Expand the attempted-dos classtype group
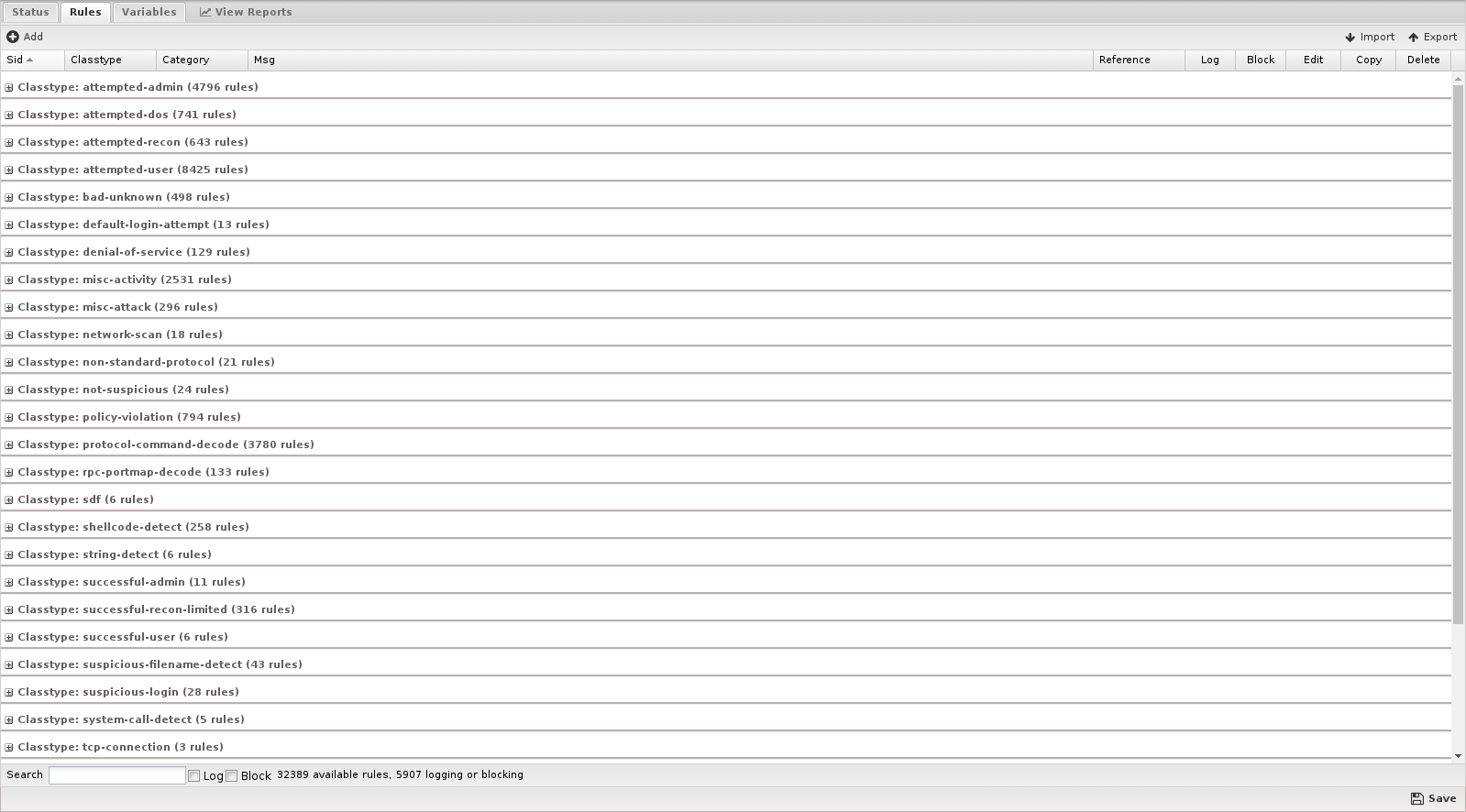The height and width of the screenshot is (812, 1466). click(x=9, y=115)
